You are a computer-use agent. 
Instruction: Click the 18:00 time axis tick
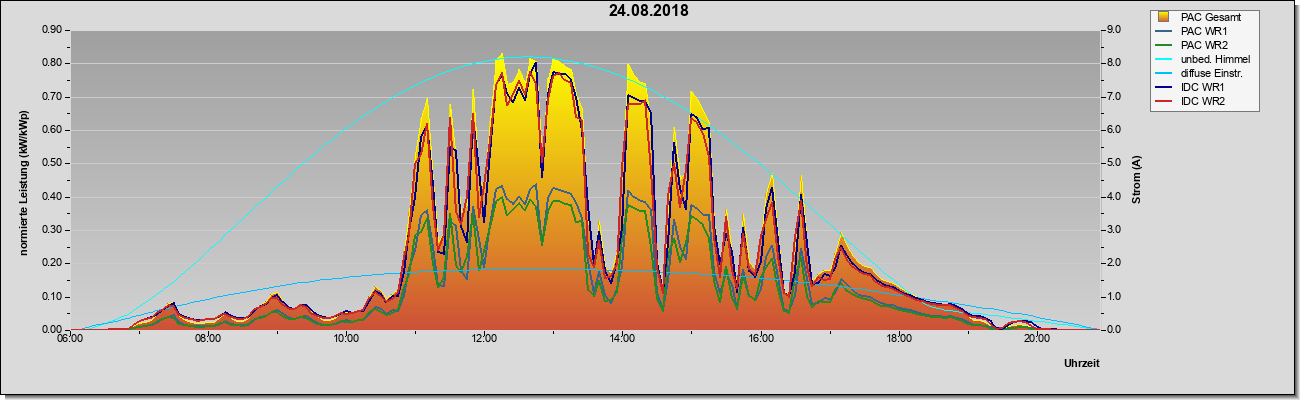tap(899, 338)
